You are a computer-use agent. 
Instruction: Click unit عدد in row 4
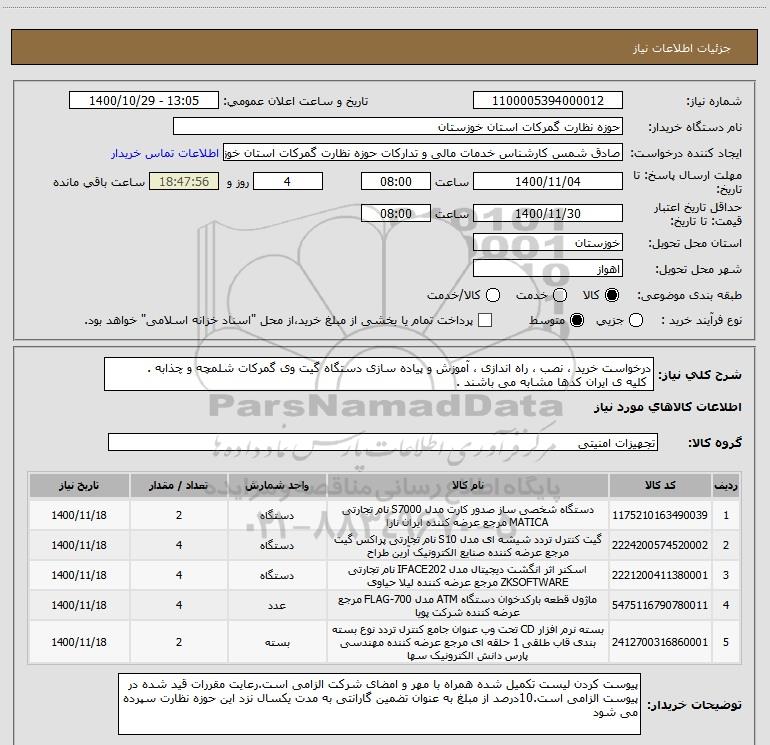(277, 605)
